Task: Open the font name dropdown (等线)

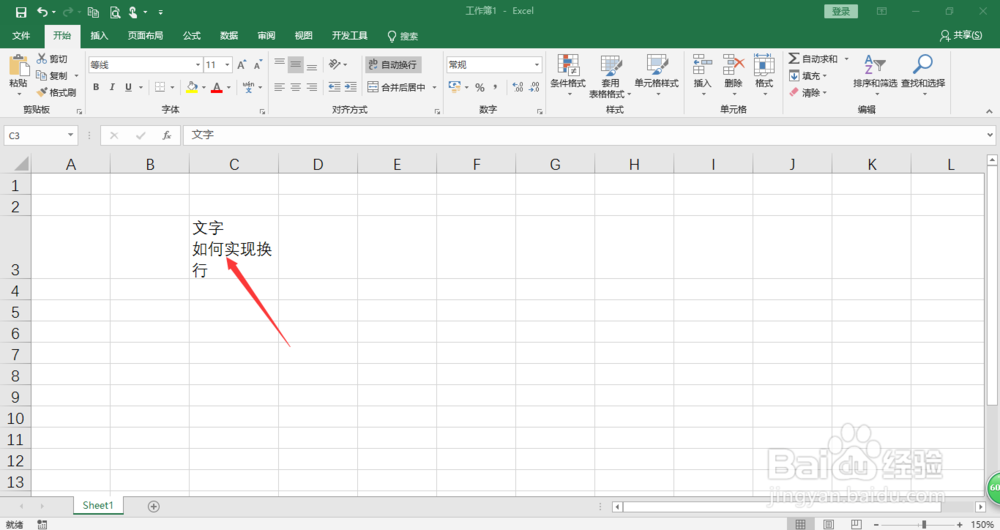Action: coord(198,64)
